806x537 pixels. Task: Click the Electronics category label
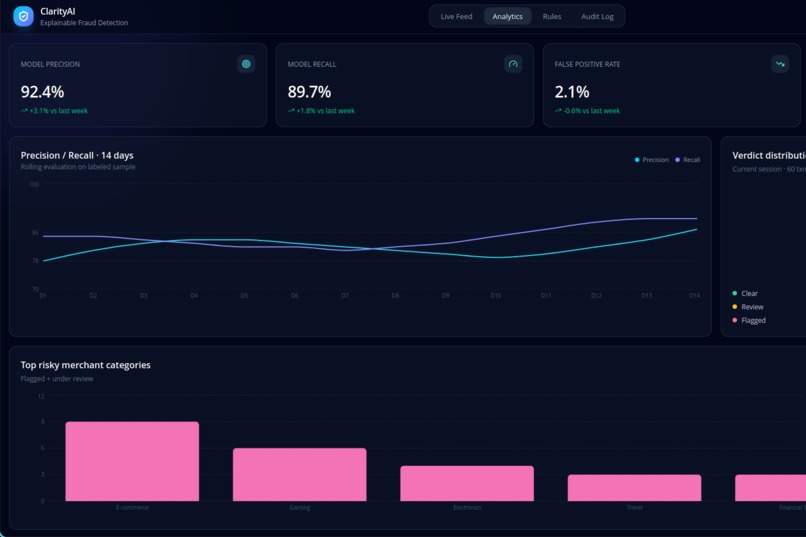(x=467, y=508)
